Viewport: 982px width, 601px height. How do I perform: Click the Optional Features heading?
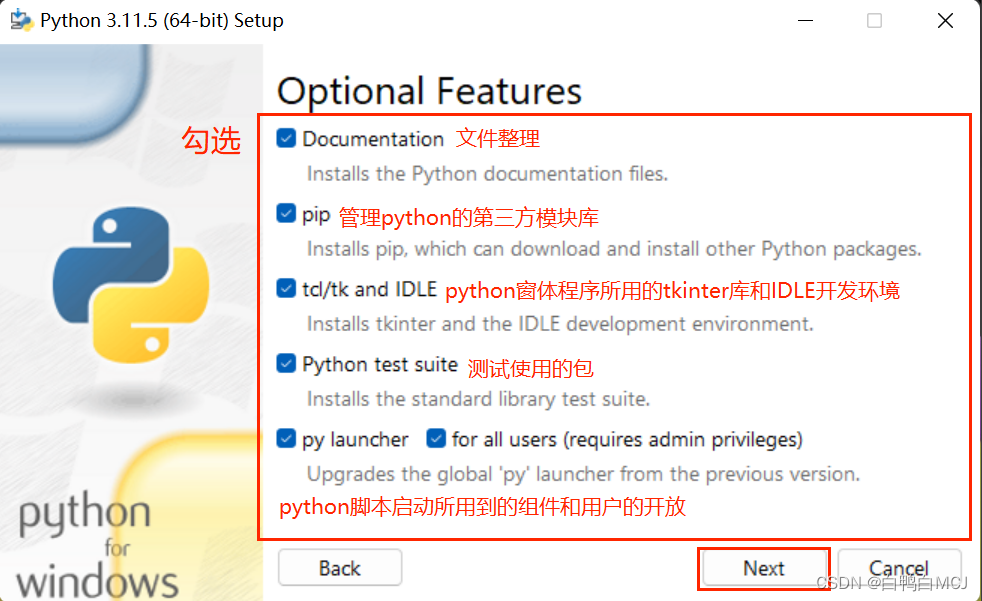[x=430, y=91]
